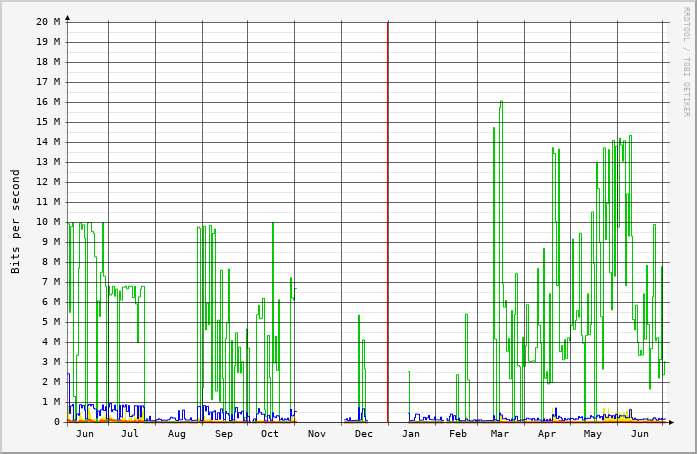Click the "8 M" axis value
This screenshot has height=454, width=697.
click(51, 262)
